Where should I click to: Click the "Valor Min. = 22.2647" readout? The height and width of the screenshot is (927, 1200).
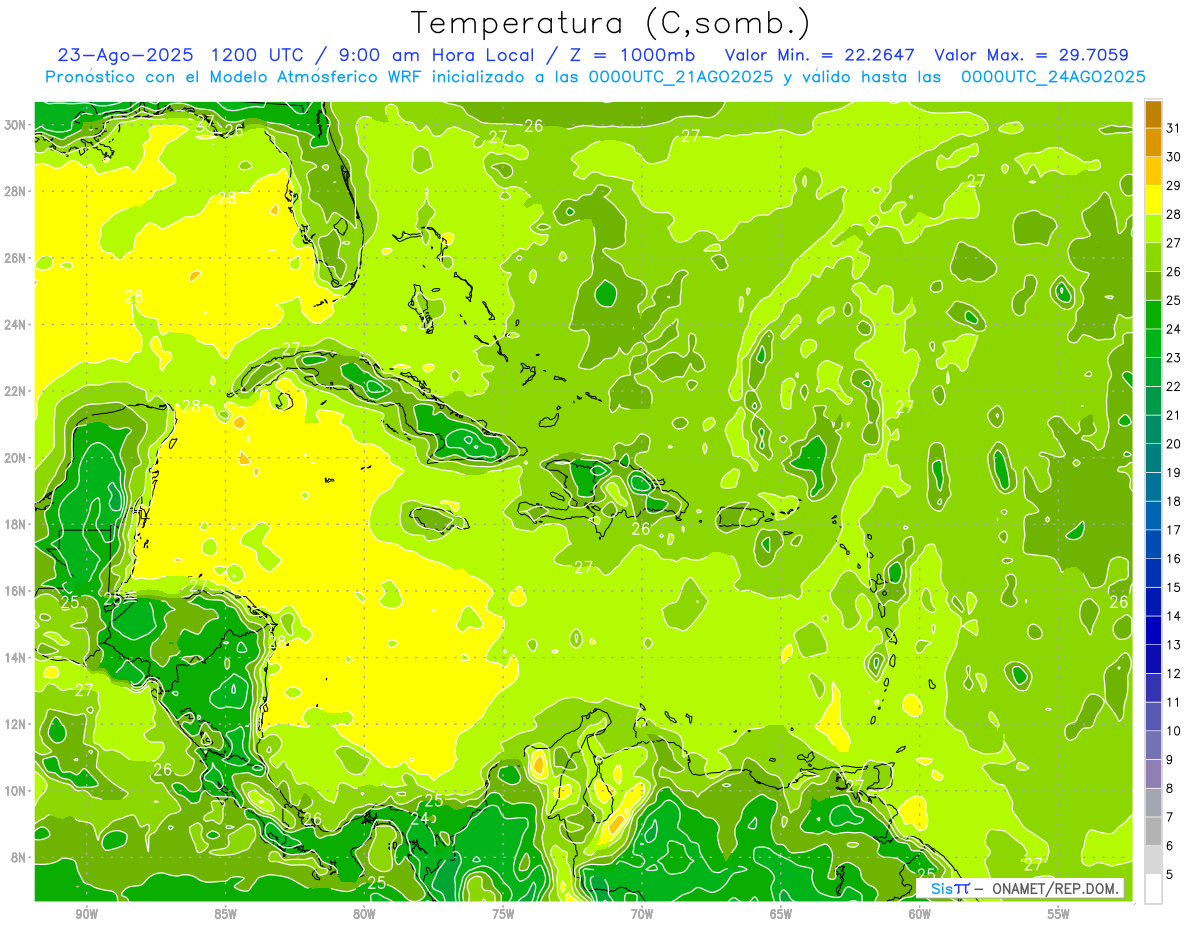(x=818, y=55)
